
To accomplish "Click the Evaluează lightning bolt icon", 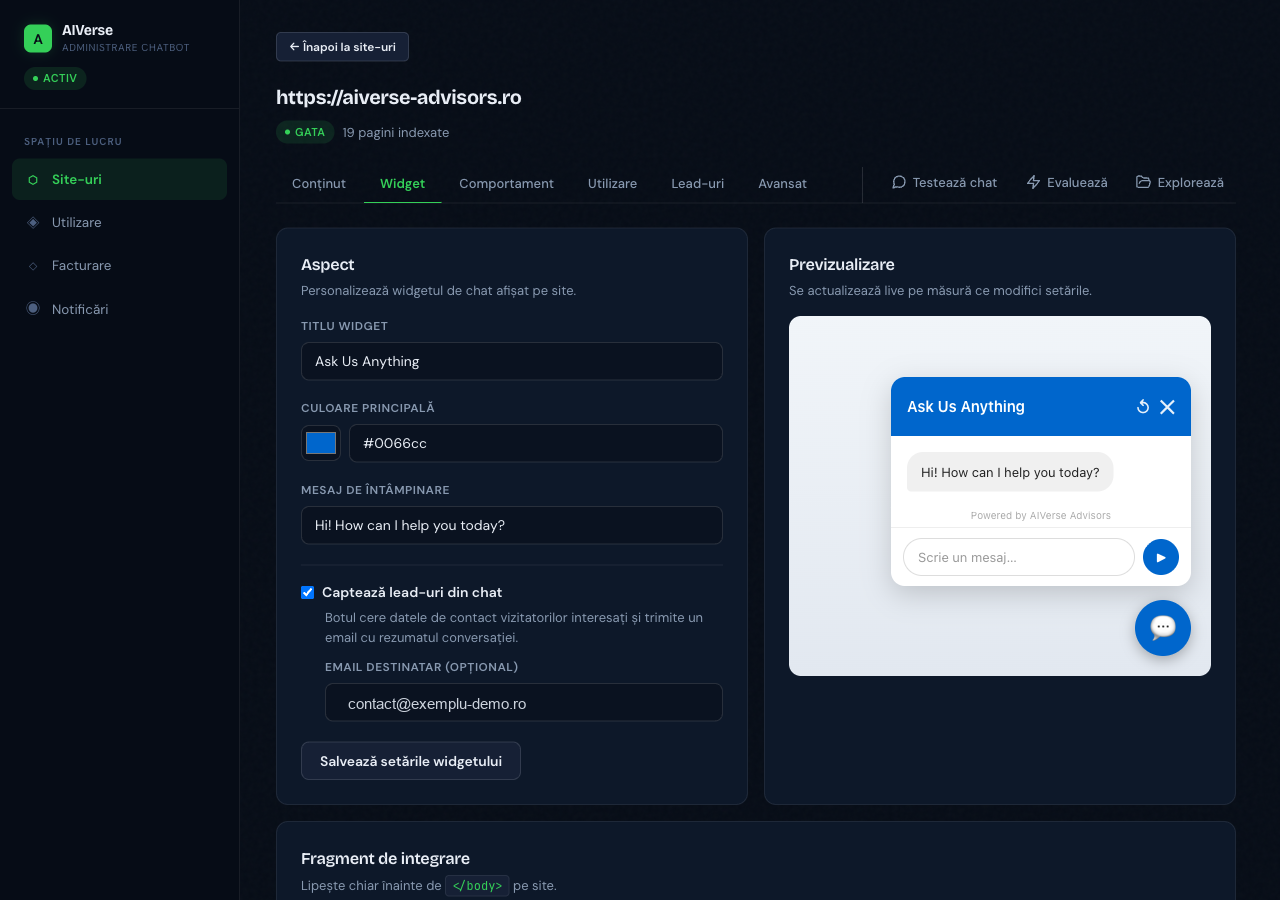I will point(1034,182).
